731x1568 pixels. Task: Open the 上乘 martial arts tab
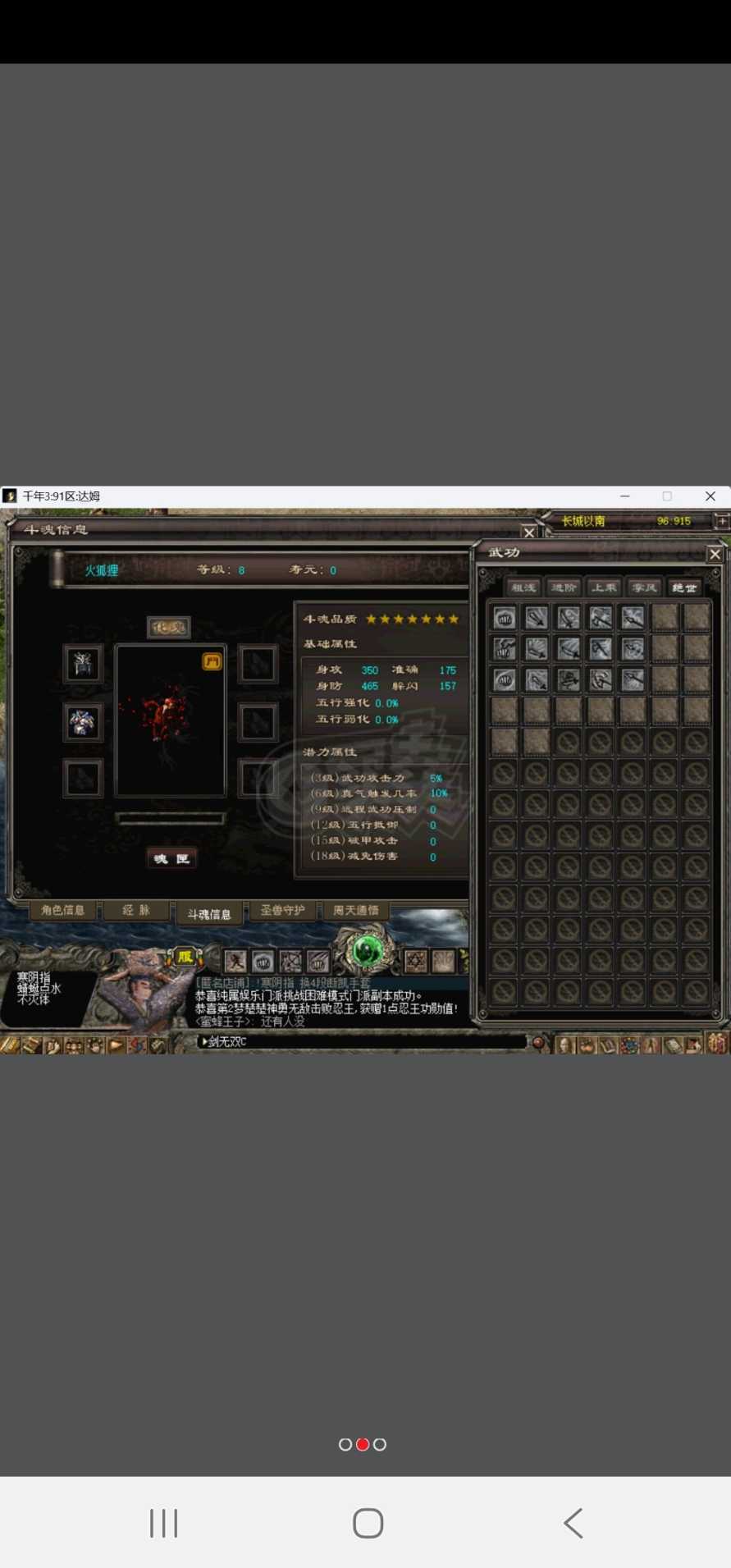click(604, 587)
